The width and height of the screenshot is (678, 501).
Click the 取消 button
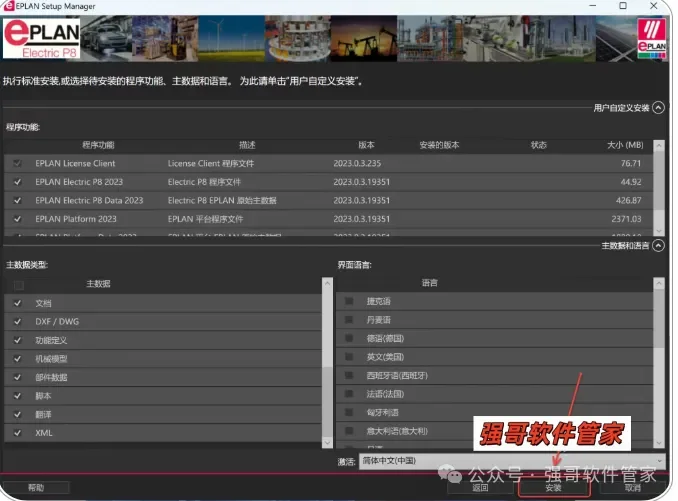click(x=633, y=488)
